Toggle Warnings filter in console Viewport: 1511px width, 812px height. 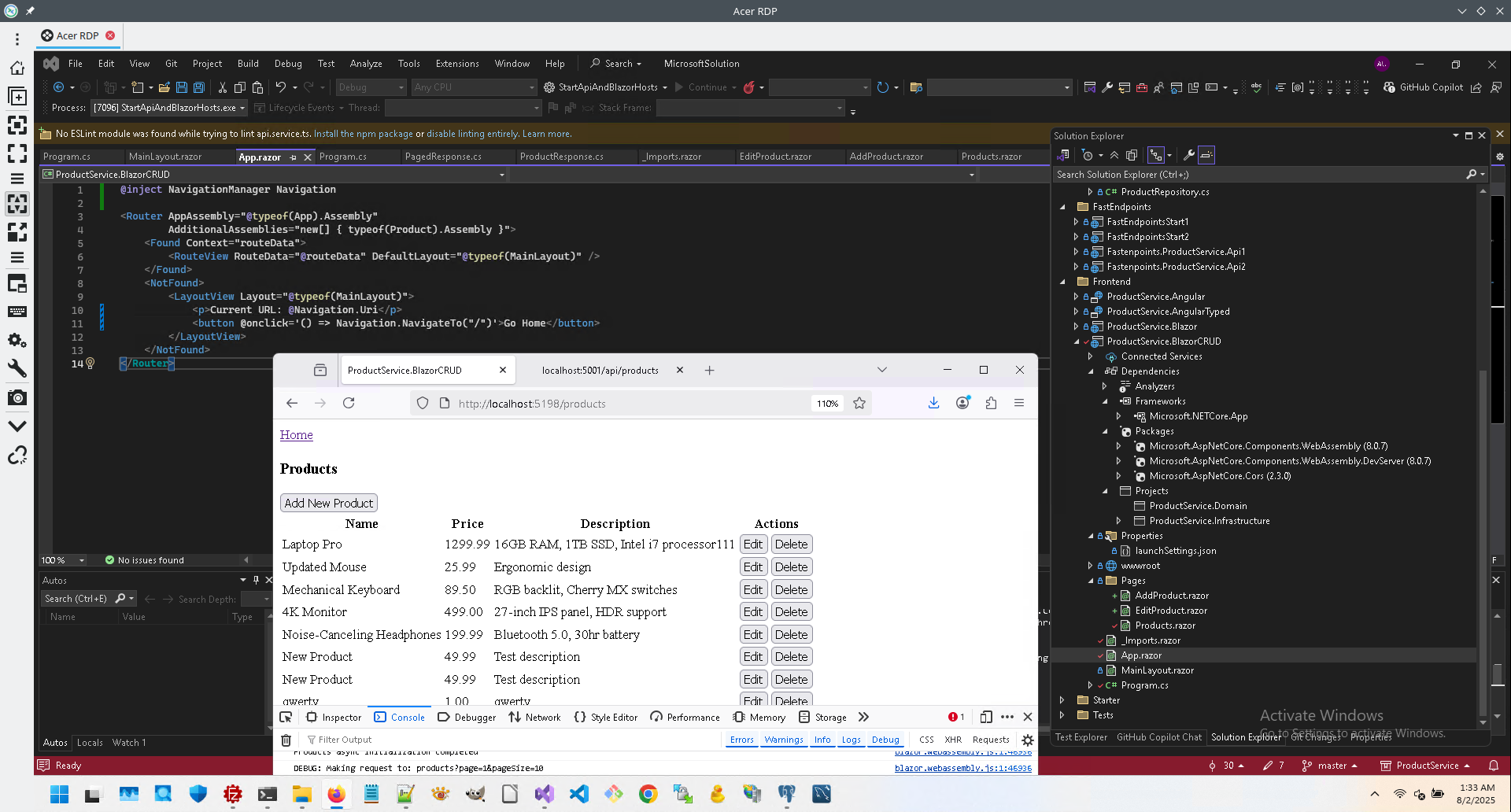pyautogui.click(x=784, y=740)
